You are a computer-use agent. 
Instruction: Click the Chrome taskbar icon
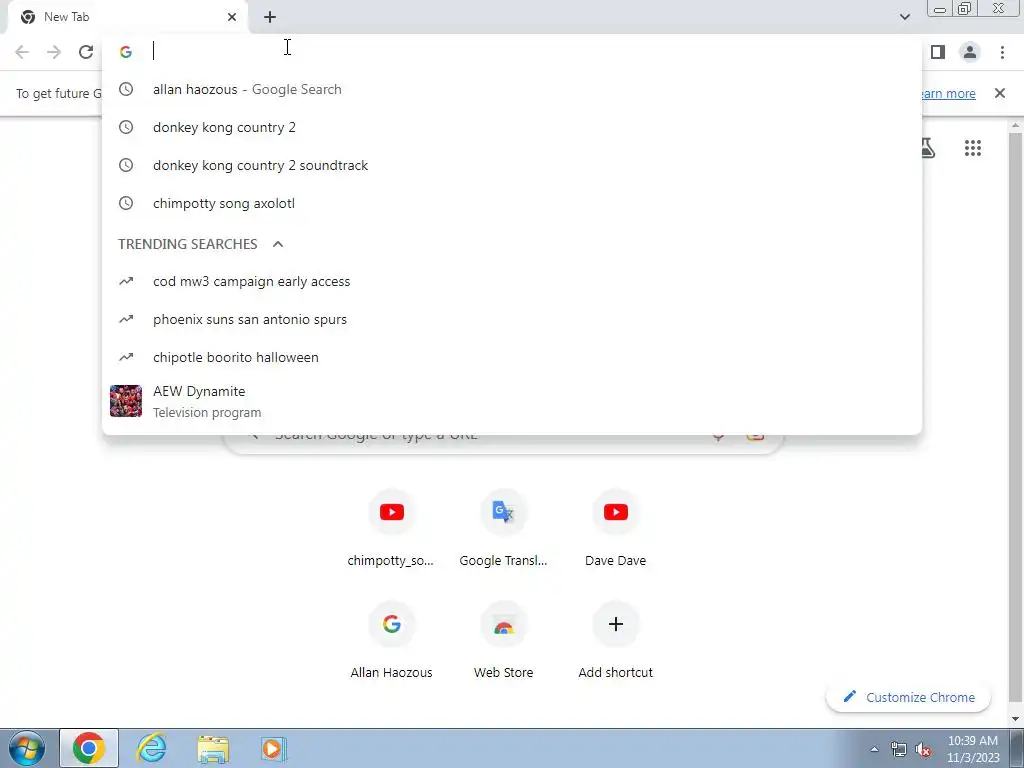coord(89,748)
